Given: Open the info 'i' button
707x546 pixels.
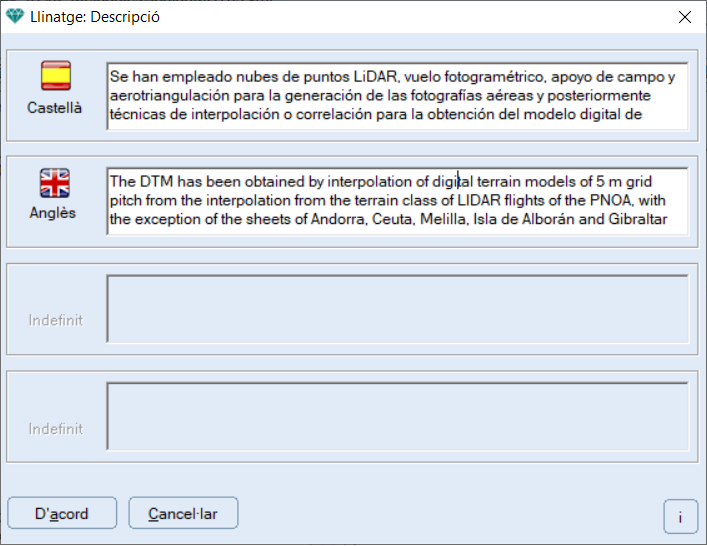Looking at the screenshot, I should point(680,517).
